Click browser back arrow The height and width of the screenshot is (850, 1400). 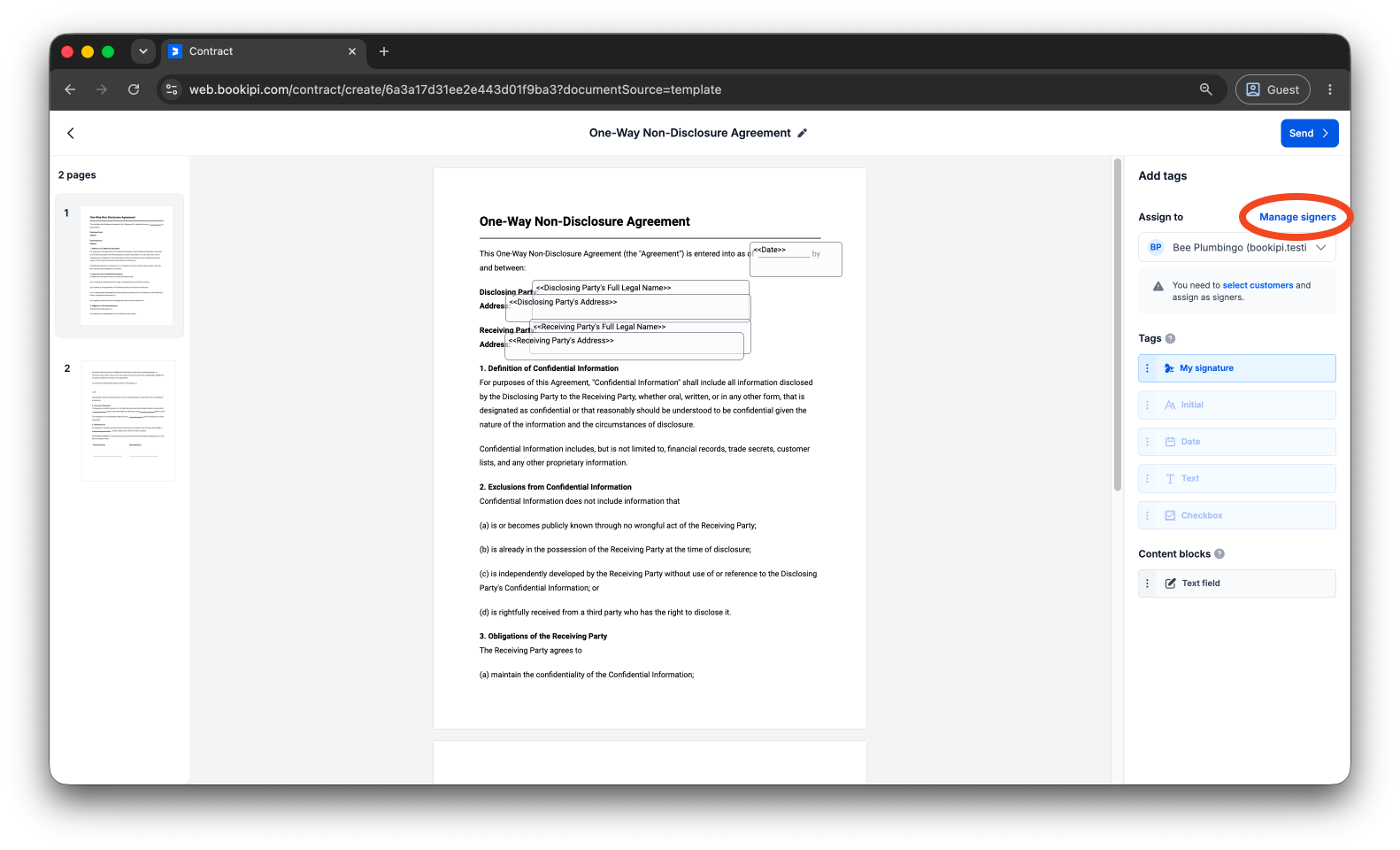point(70,89)
